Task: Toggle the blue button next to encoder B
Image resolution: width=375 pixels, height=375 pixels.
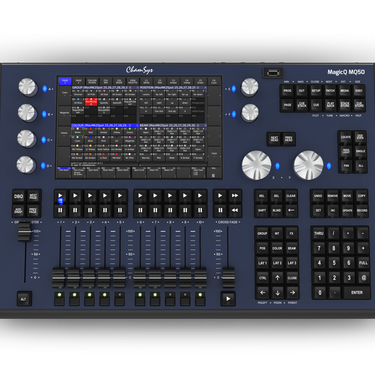Action: [x=44, y=114]
